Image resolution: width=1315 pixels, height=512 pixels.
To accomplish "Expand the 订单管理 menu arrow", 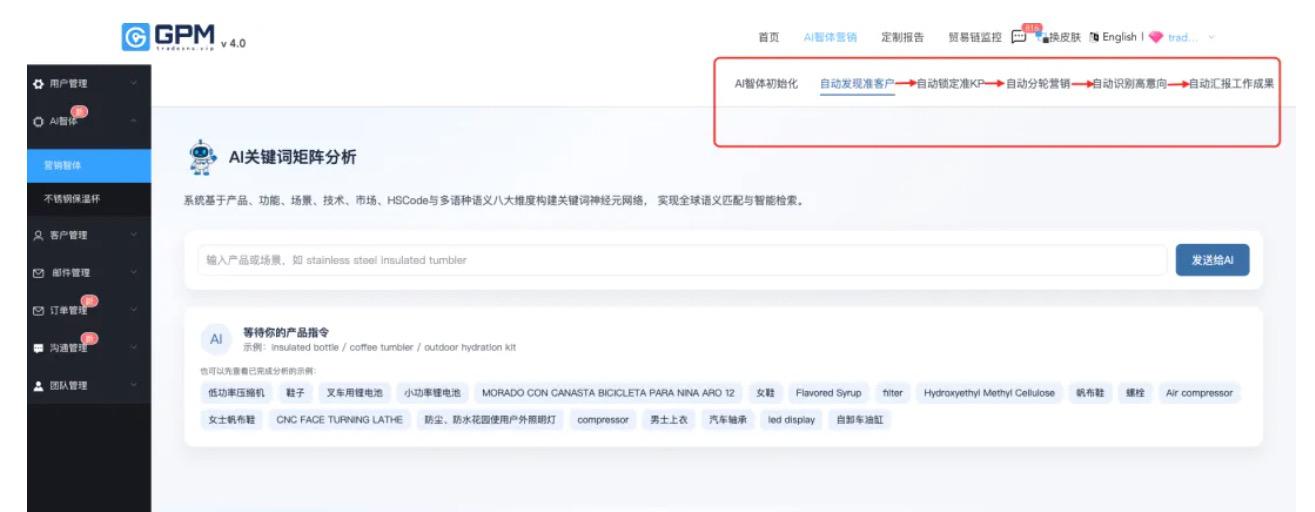I will (133, 310).
